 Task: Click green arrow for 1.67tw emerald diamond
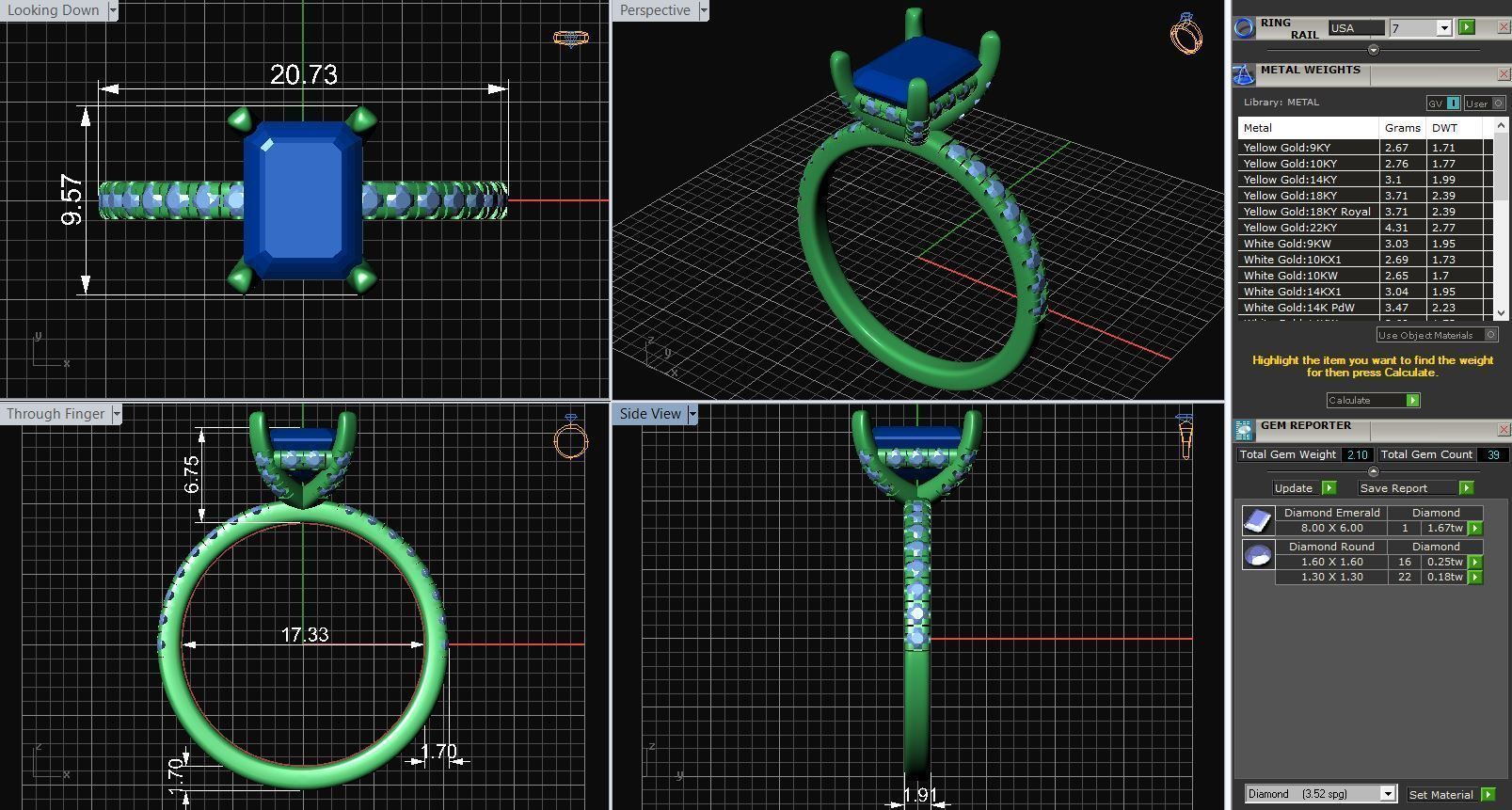1475,529
